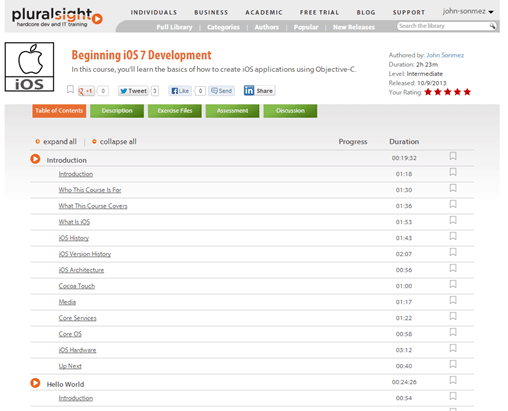Screen dimensions: 508x411
Task: Open the iOS Version History clip
Action: point(85,254)
